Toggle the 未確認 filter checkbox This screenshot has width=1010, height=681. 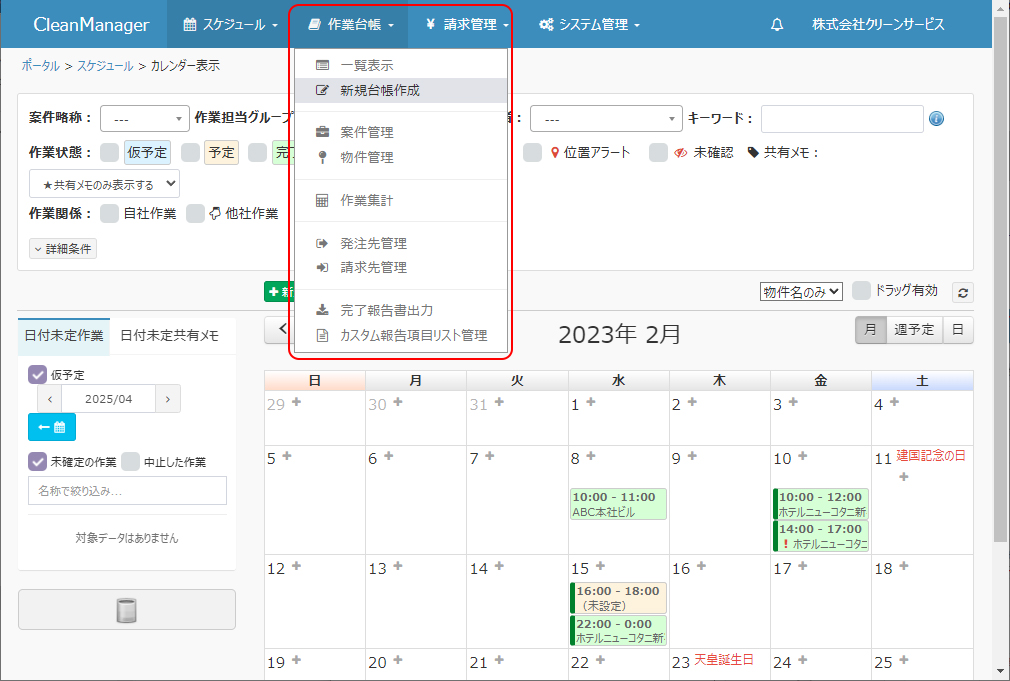coord(658,153)
